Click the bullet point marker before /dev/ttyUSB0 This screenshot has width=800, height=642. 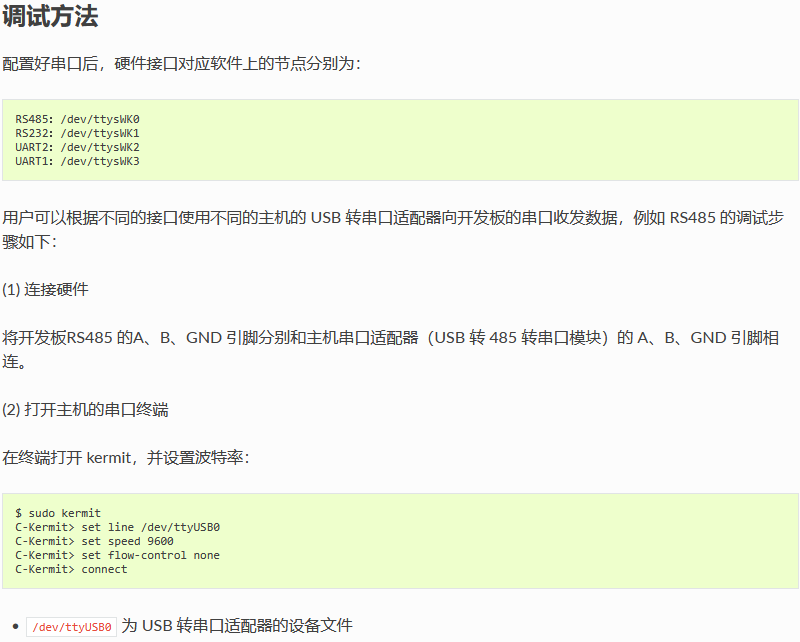[x=16, y=626]
